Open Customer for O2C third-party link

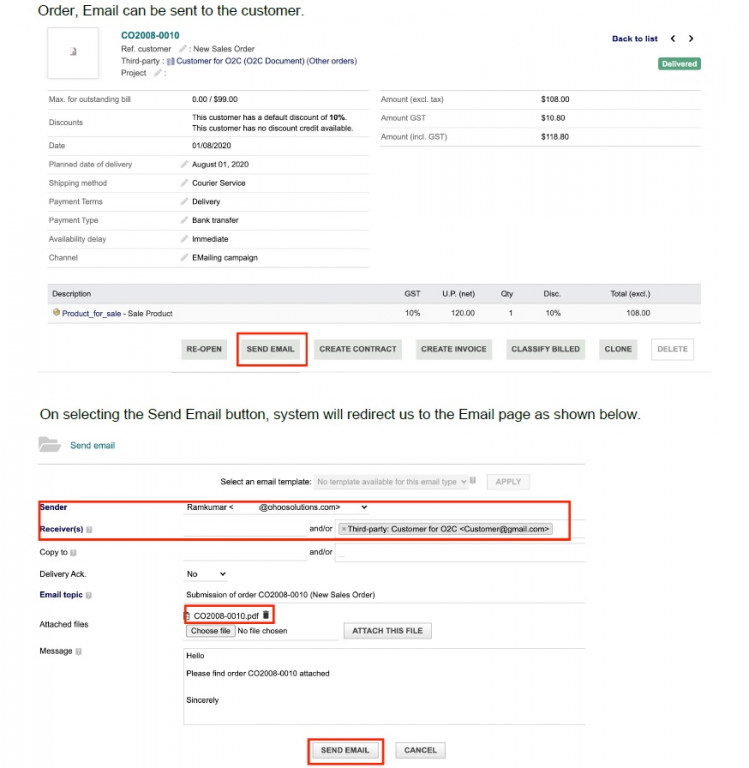click(x=240, y=61)
